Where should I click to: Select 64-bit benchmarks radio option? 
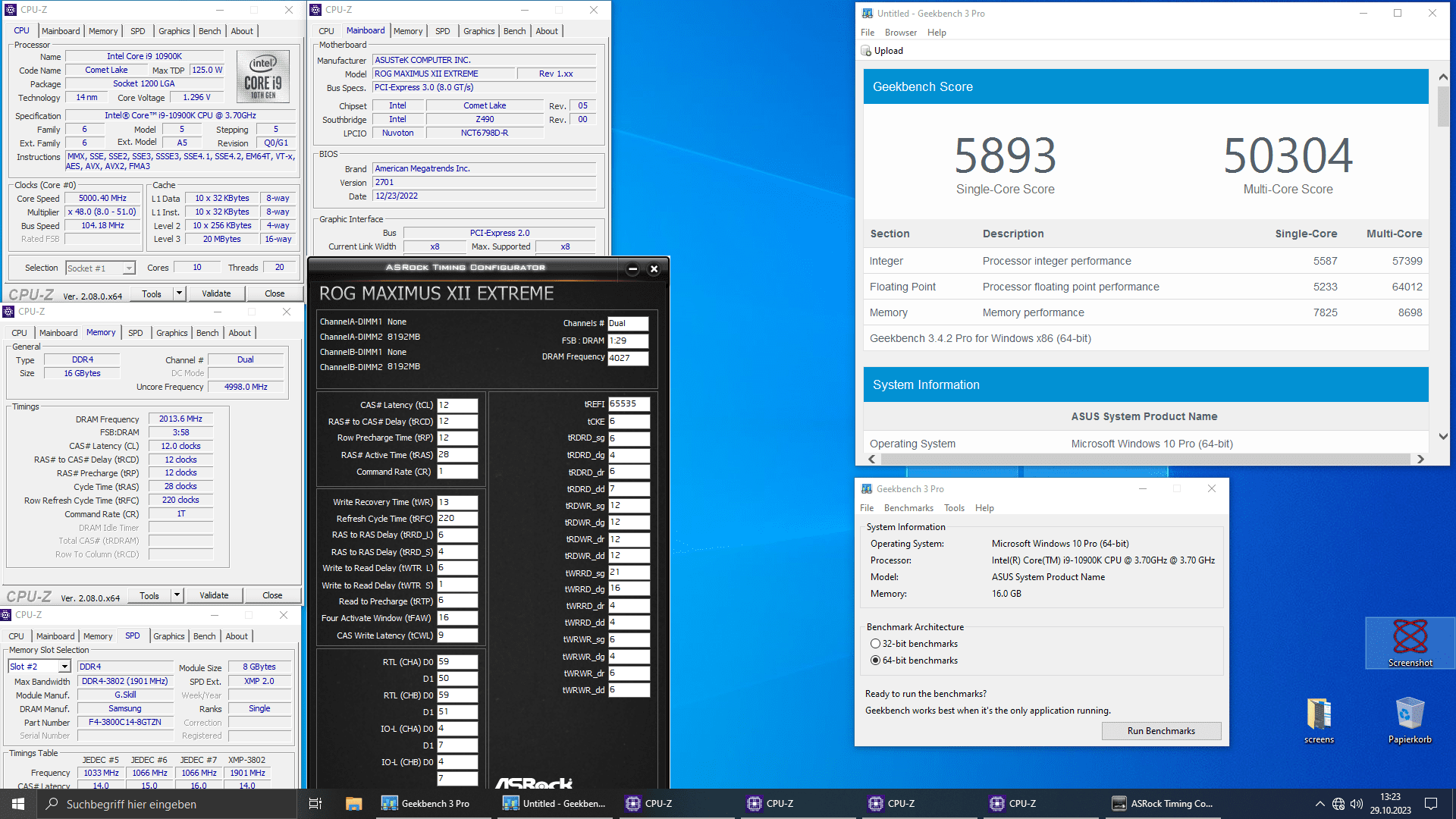pyautogui.click(x=875, y=661)
